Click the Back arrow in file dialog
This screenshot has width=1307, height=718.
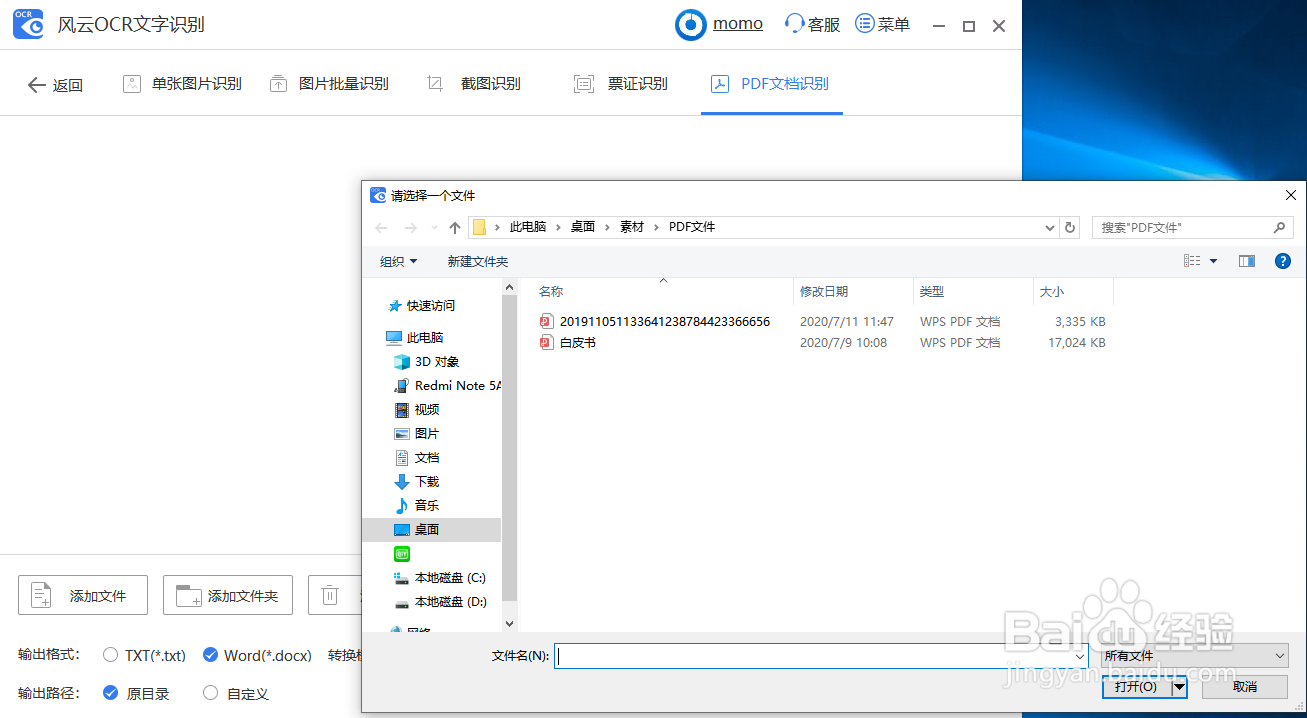[x=381, y=228]
